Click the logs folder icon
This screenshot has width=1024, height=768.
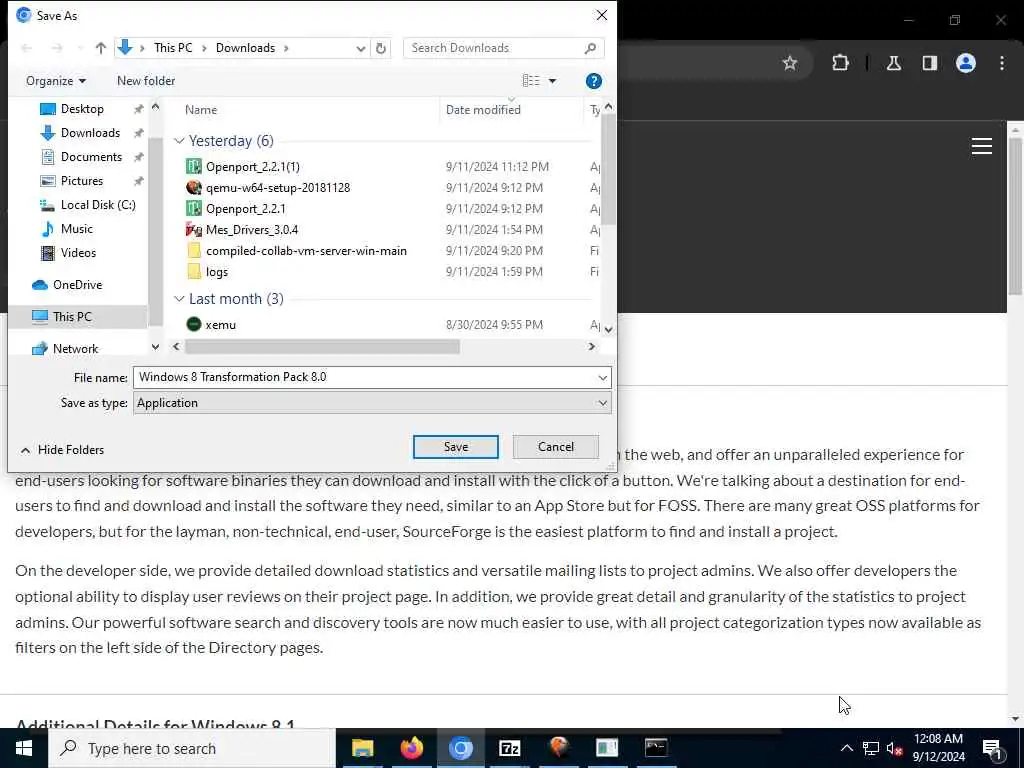(194, 271)
